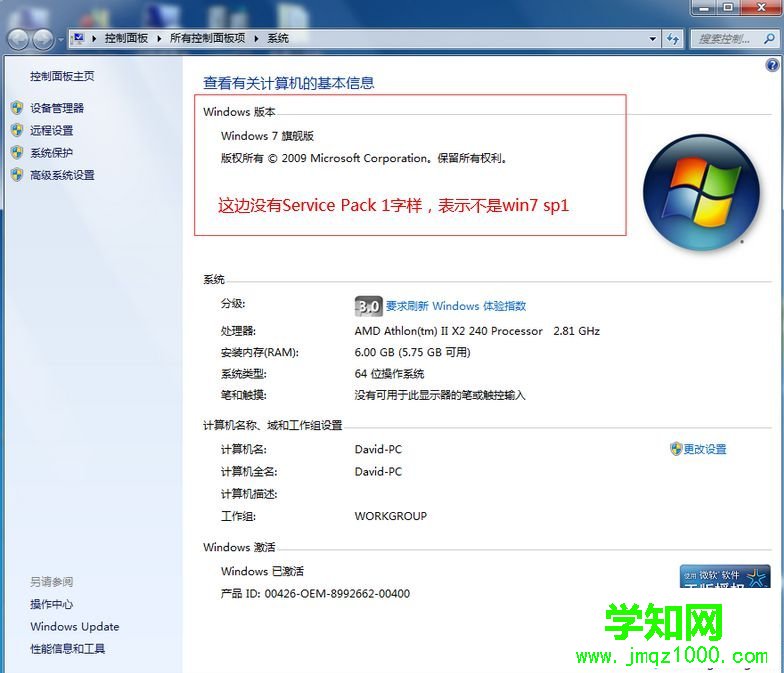Screen dimensions: 784x673
Task: Open 高级系统设置 from the sidebar
Action: [x=62, y=175]
